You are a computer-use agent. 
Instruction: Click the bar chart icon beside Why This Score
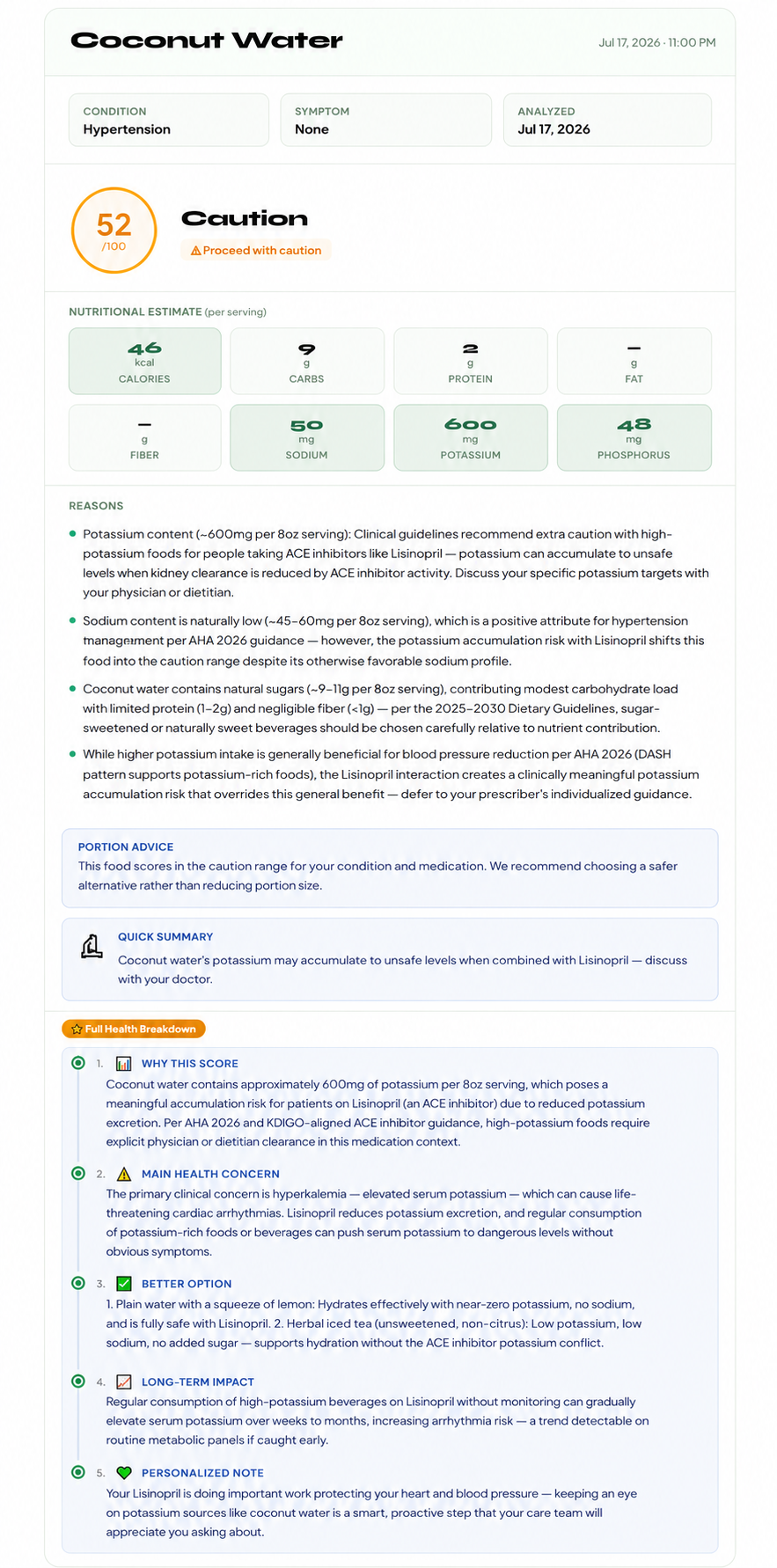click(x=124, y=1063)
